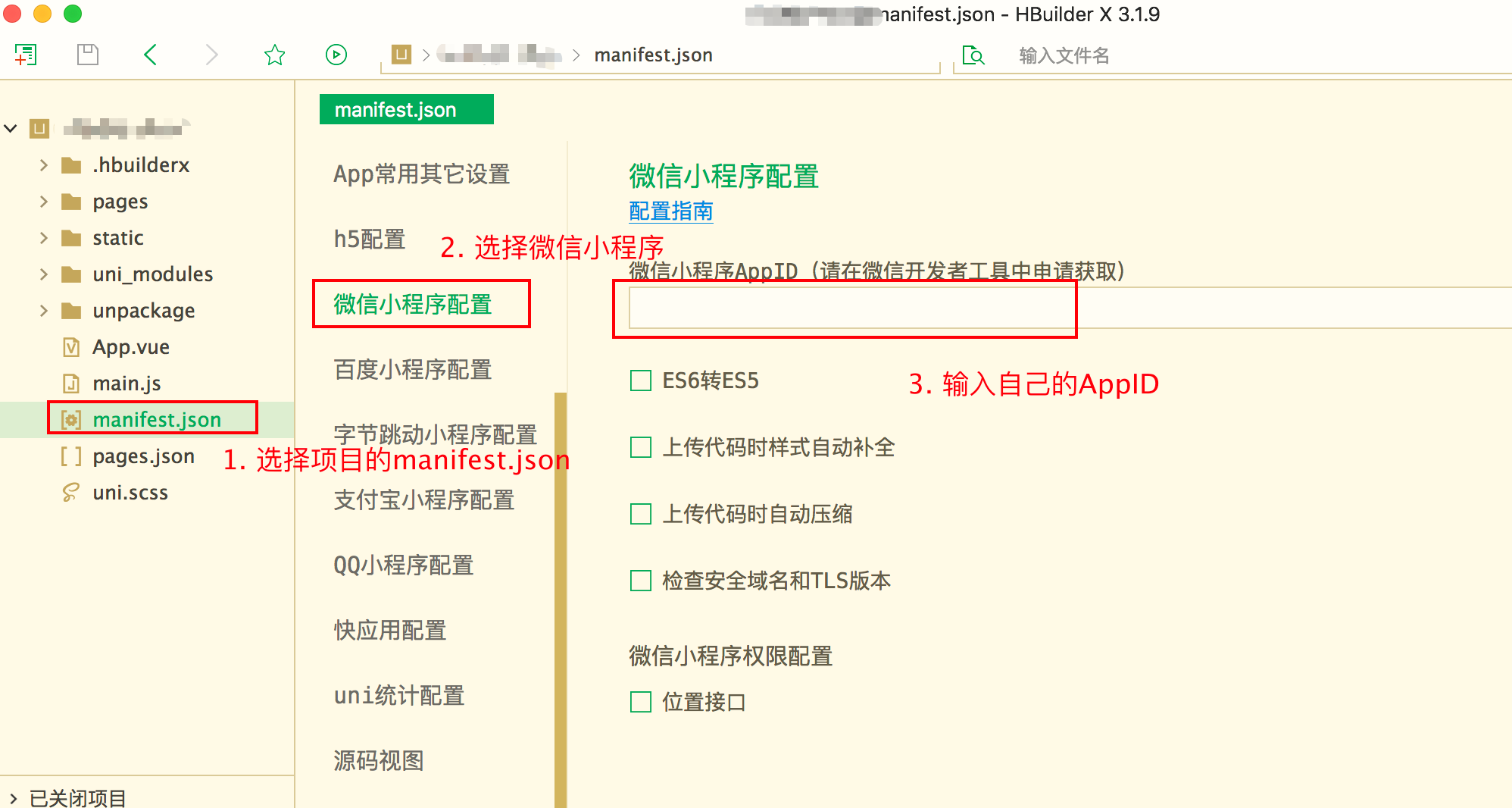Go forward with the right arrow icon

[x=211, y=55]
